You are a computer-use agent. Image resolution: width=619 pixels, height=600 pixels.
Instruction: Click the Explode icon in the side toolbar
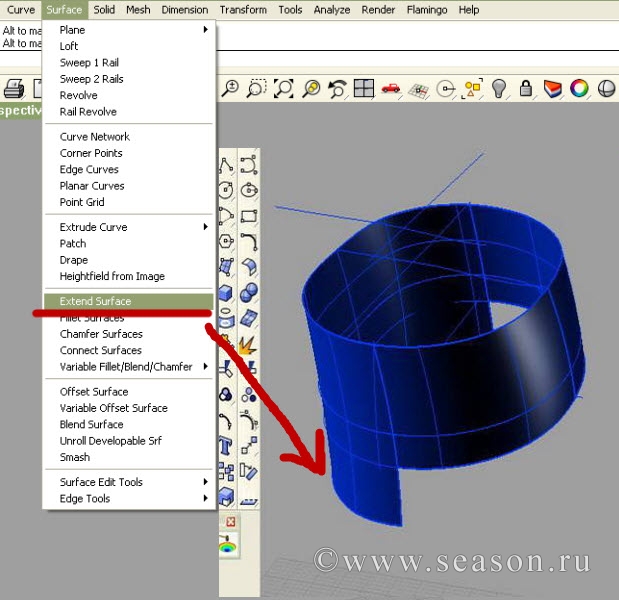249,343
